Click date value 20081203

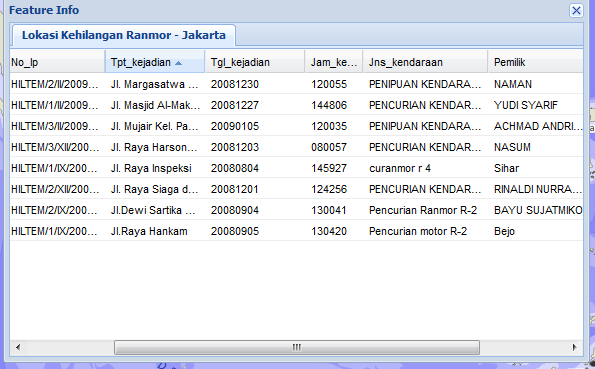pyautogui.click(x=235, y=147)
